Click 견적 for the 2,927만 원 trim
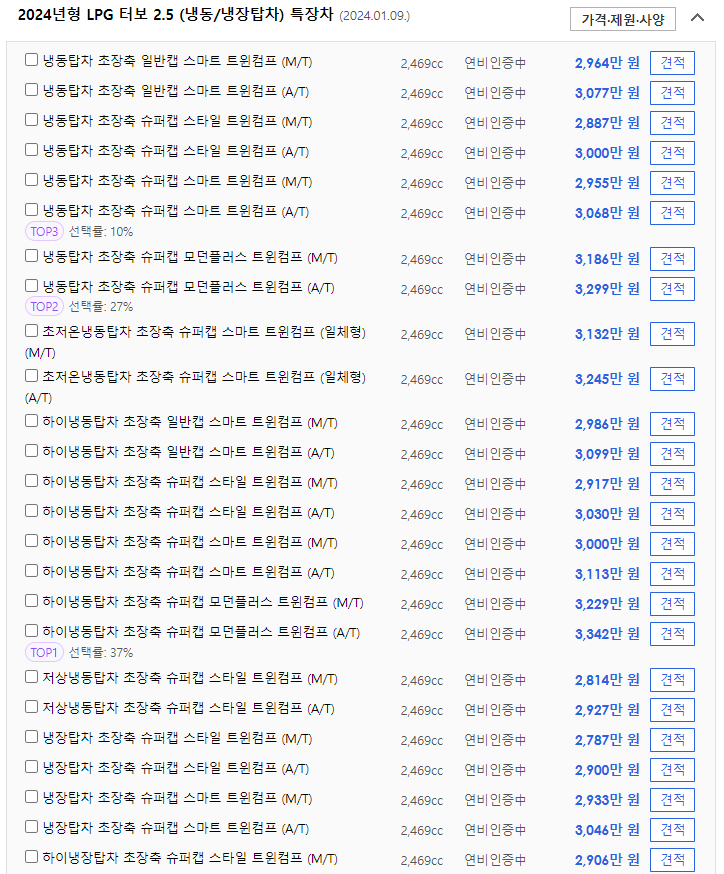The image size is (724, 874). click(672, 710)
